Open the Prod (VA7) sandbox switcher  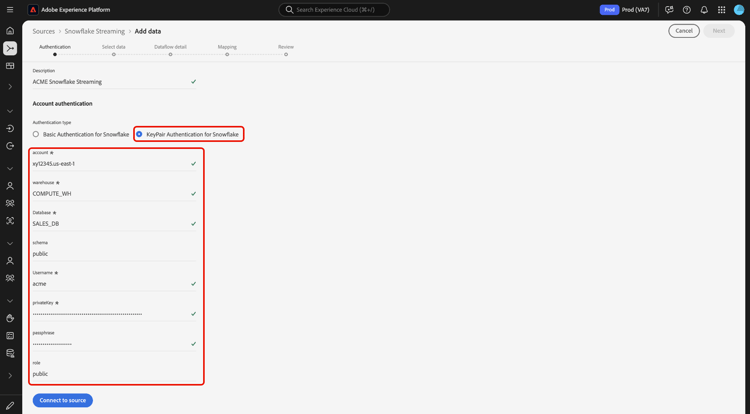[x=625, y=10]
